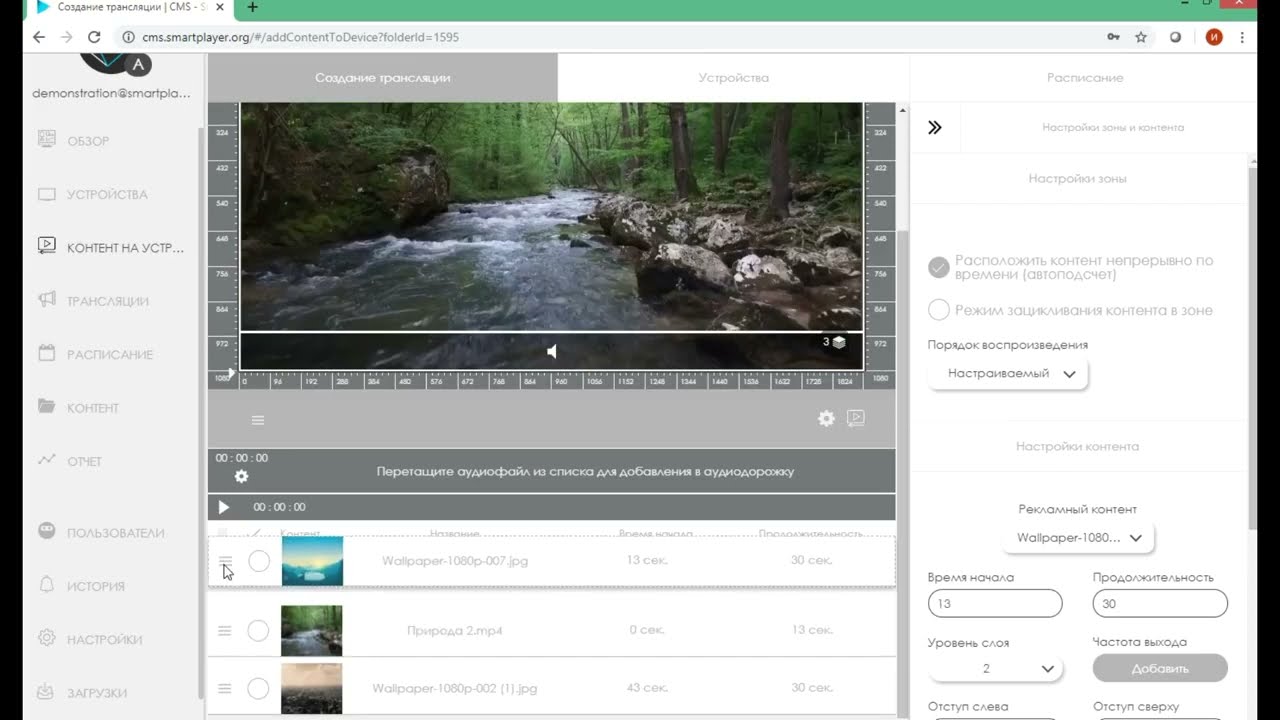Image resolution: width=1280 pixels, height=720 pixels.
Task: Switch to the Создание трансляции tab
Action: tap(382, 77)
